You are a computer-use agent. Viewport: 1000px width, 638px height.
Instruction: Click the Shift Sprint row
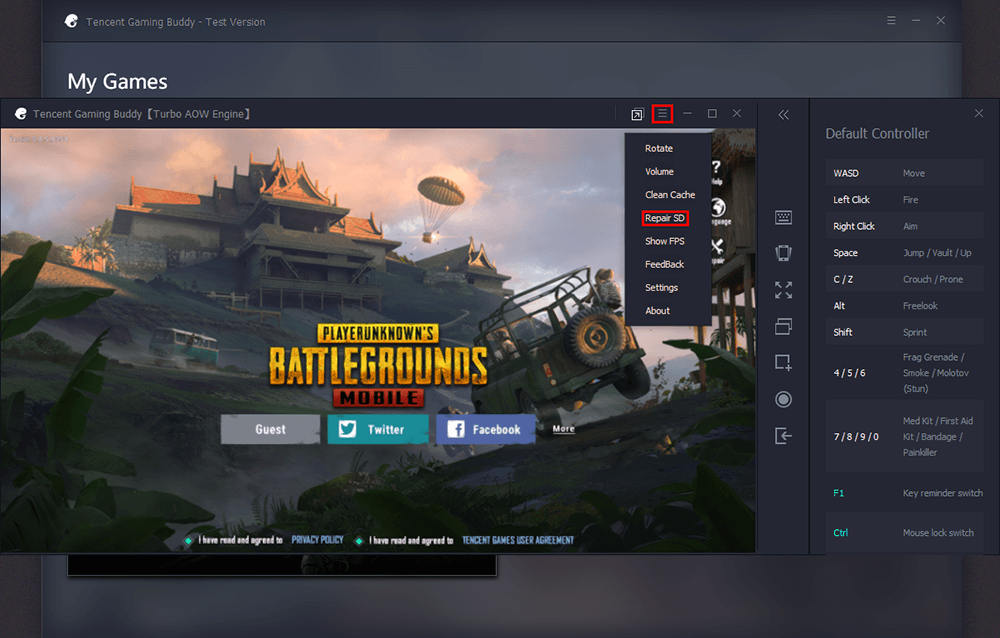click(x=904, y=332)
